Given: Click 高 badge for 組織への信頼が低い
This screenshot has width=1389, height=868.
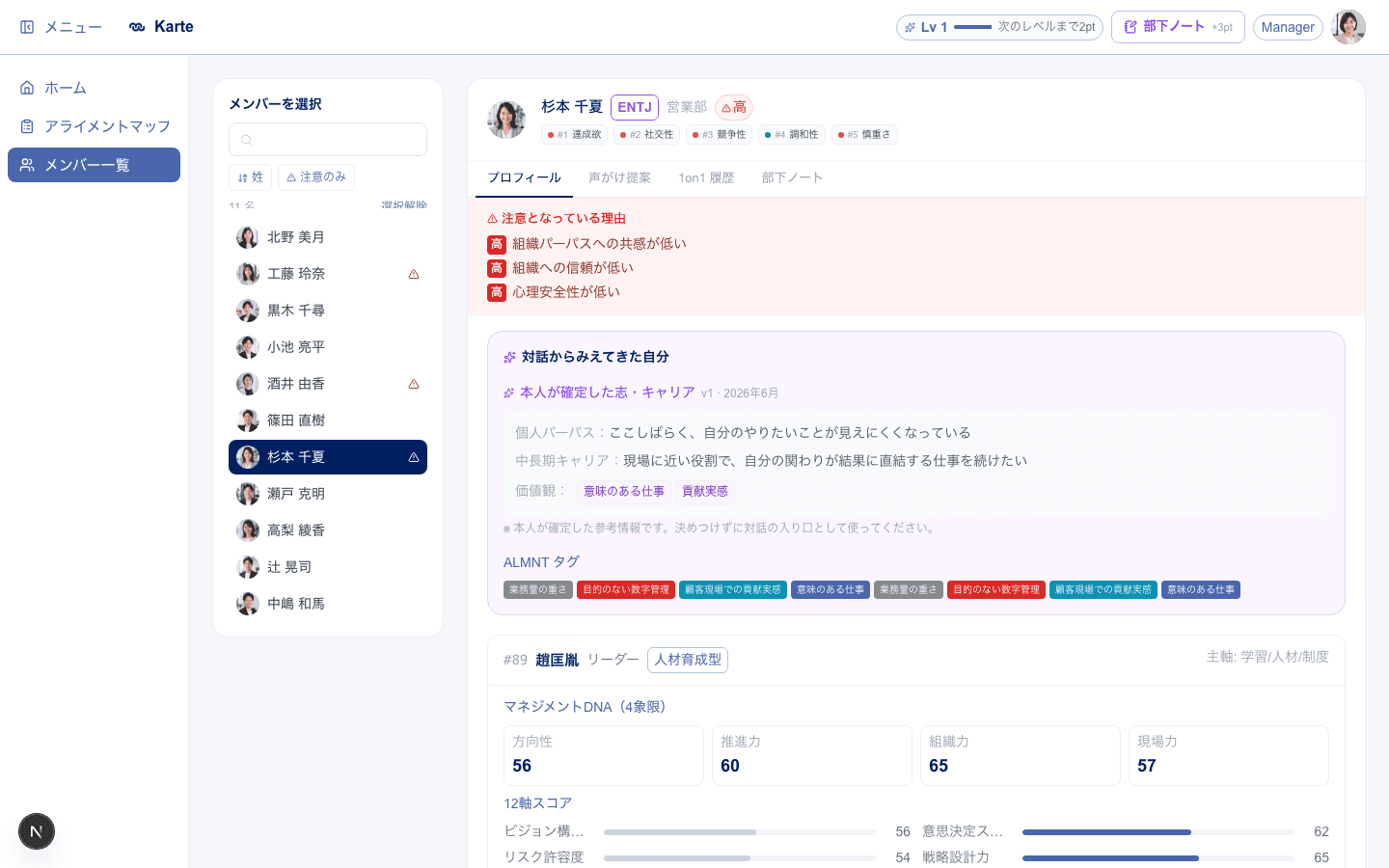Looking at the screenshot, I should pyautogui.click(x=497, y=268).
